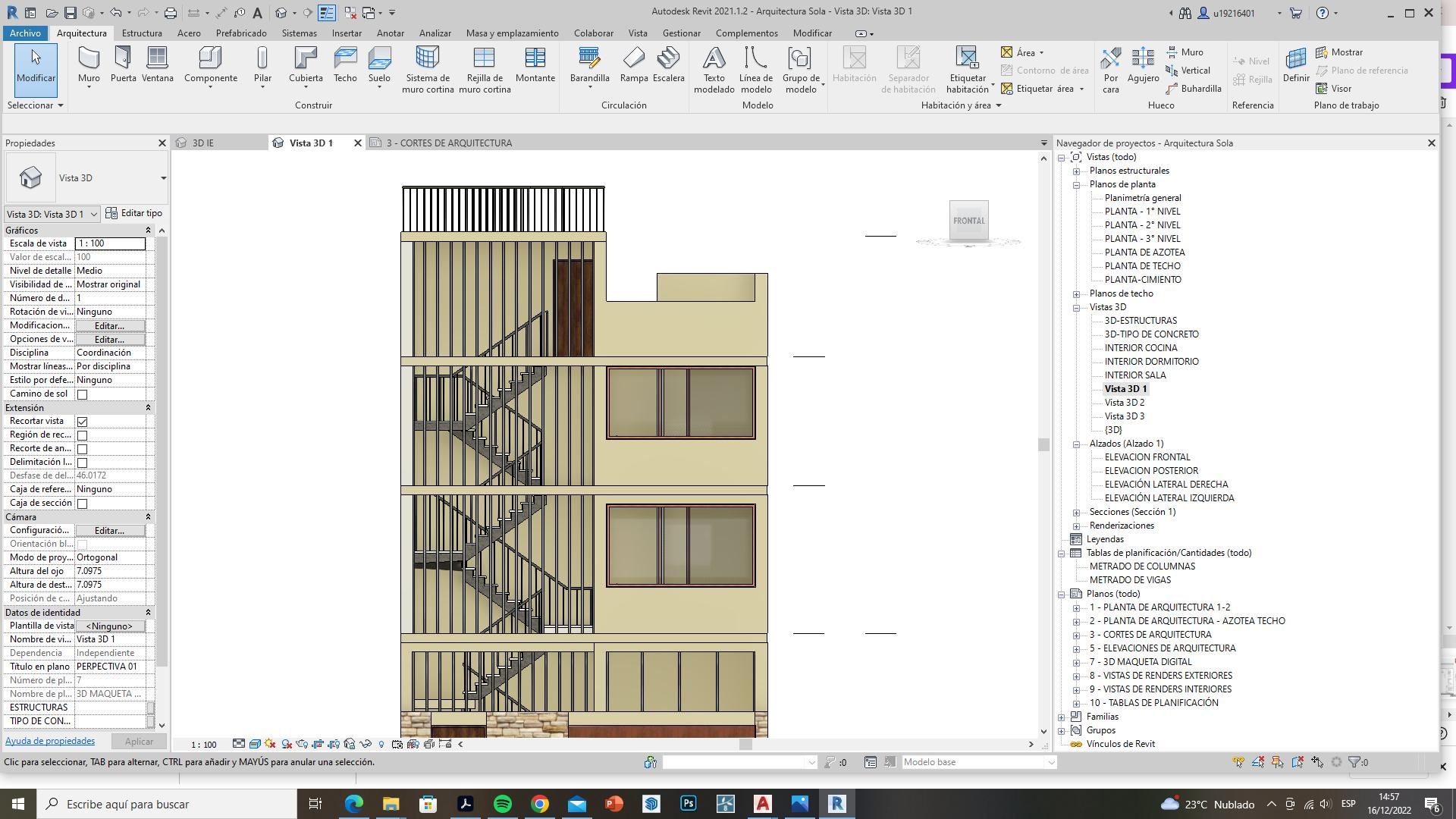1456x819 pixels.
Task: Open the Estructura ribbon tab
Action: (142, 33)
